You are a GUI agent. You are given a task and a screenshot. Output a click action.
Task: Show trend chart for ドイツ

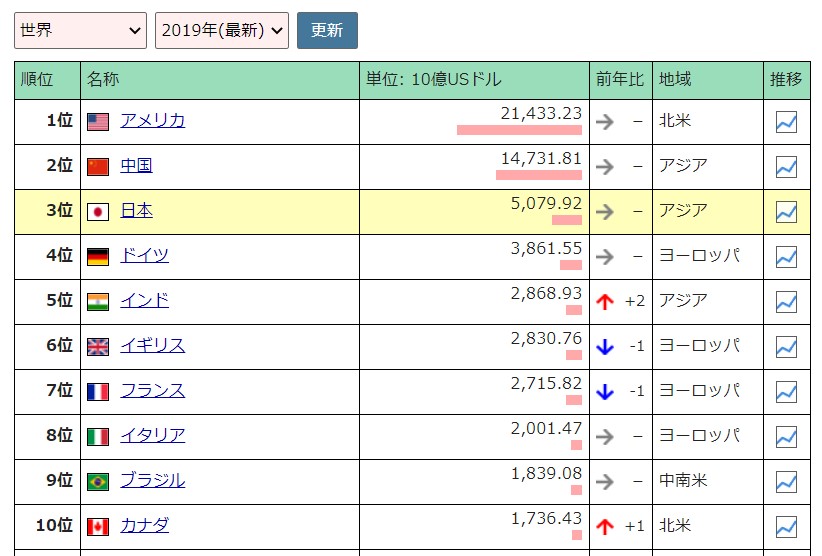(x=786, y=257)
